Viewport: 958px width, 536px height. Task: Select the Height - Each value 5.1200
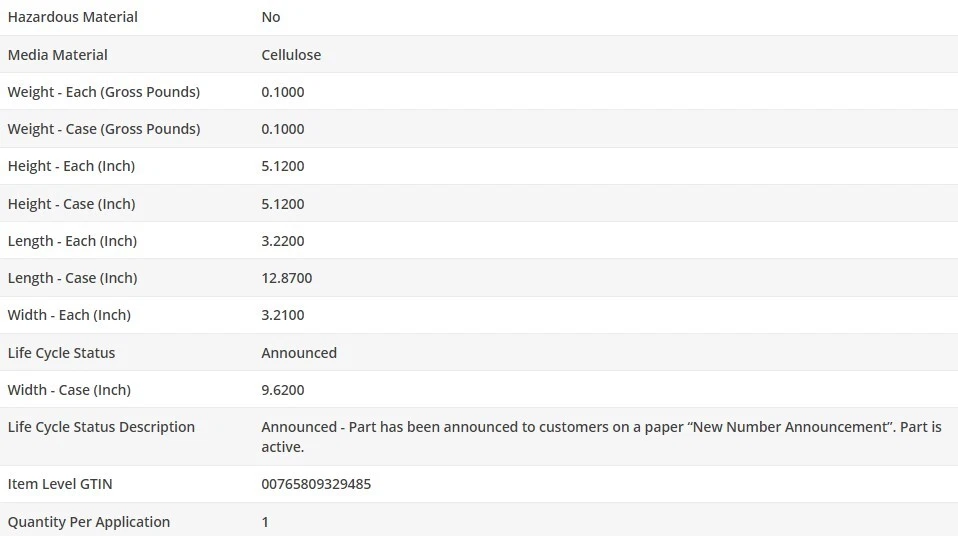[282, 166]
